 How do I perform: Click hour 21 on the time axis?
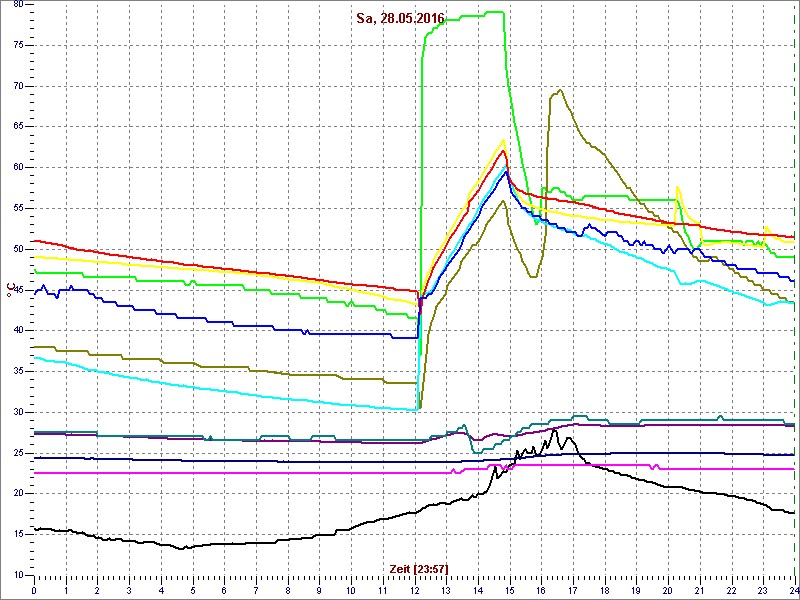point(699,589)
